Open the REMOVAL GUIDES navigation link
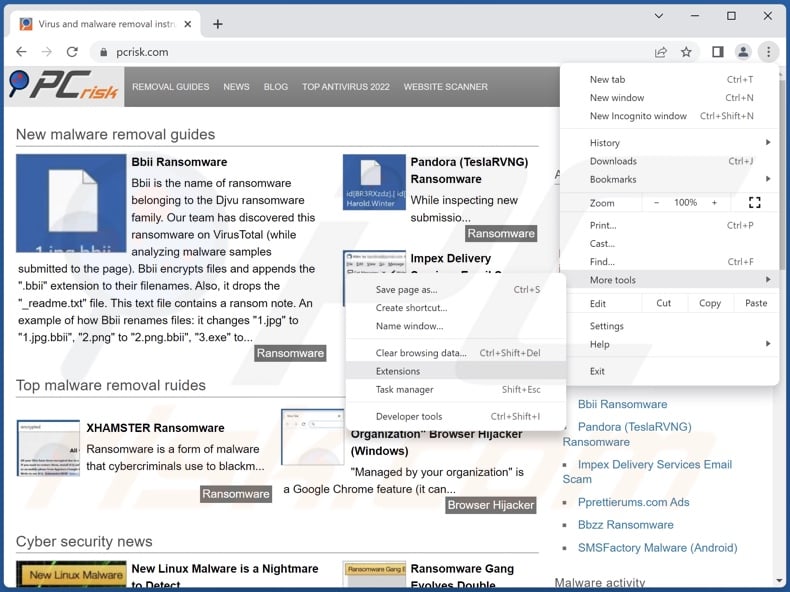 171,87
